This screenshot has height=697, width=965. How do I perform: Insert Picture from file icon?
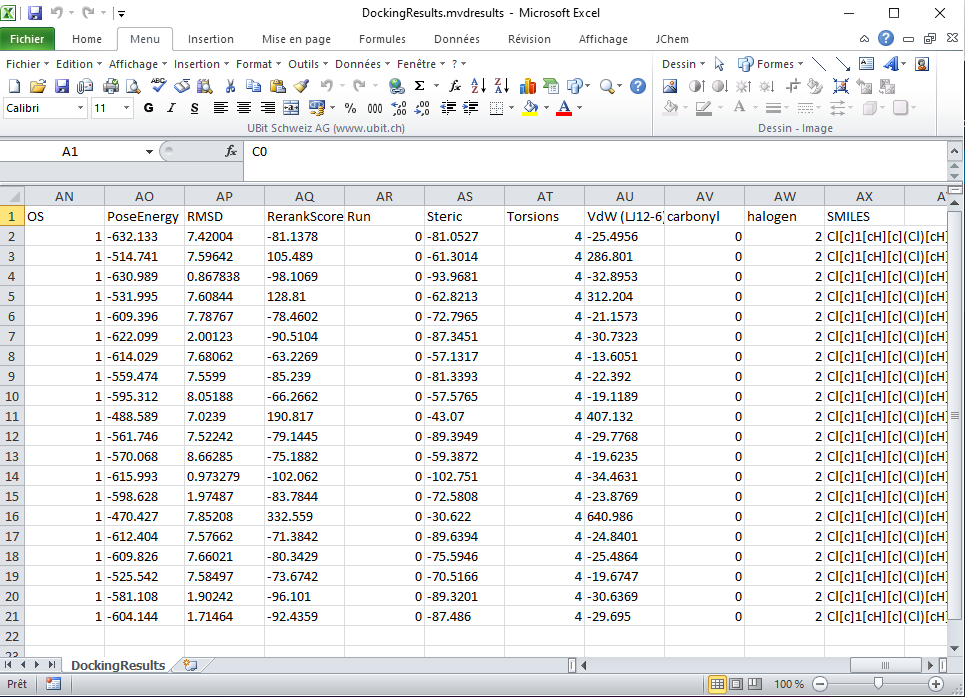670,87
